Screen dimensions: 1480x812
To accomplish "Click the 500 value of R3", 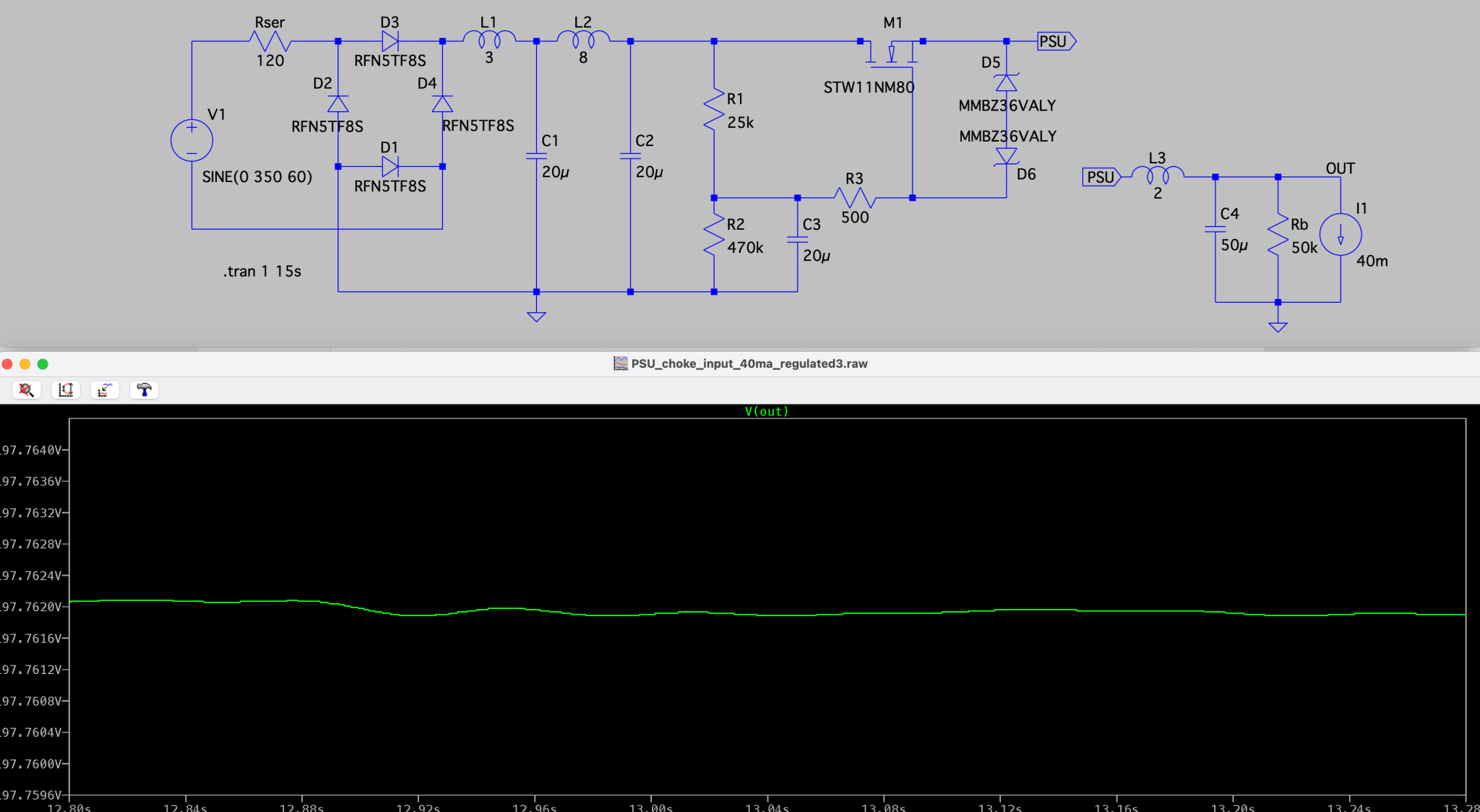I will tap(855, 217).
